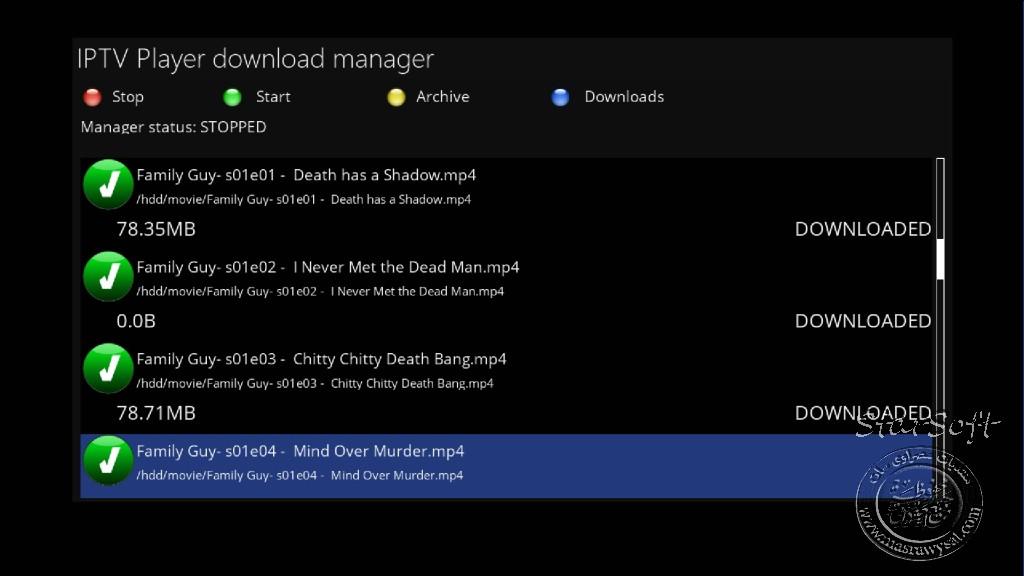Click the blue Downloads button icon

560,97
